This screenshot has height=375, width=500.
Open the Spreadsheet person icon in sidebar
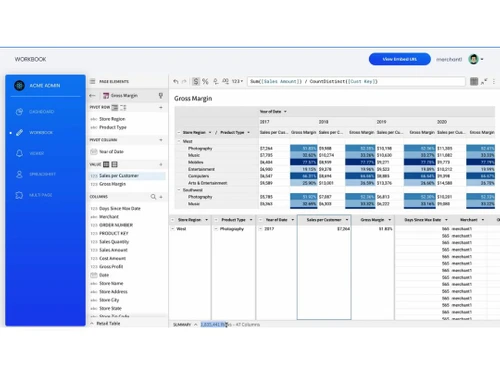click(x=19, y=174)
